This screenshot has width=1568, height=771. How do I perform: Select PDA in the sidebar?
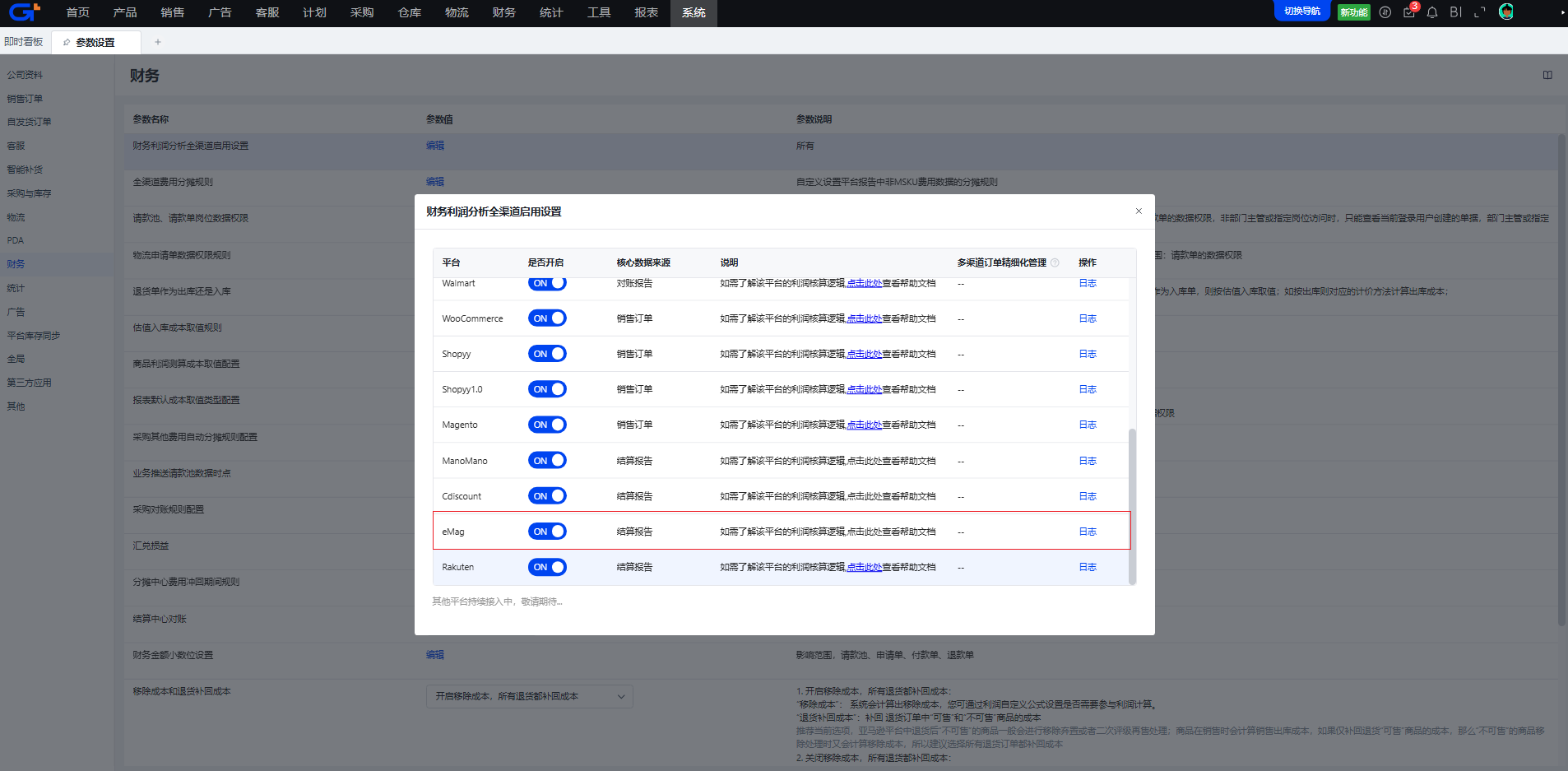point(15,240)
